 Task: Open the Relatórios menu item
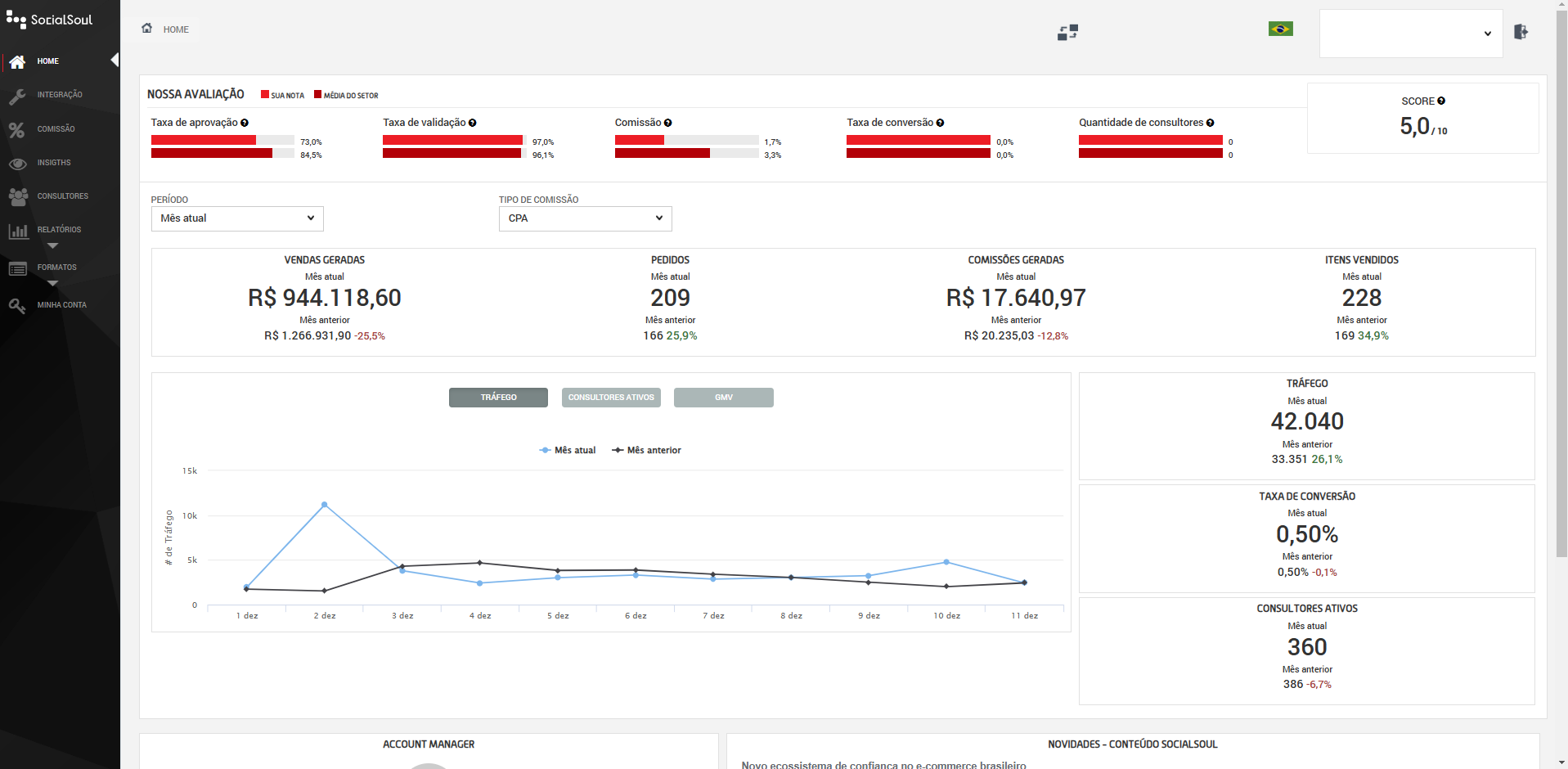click(x=60, y=230)
